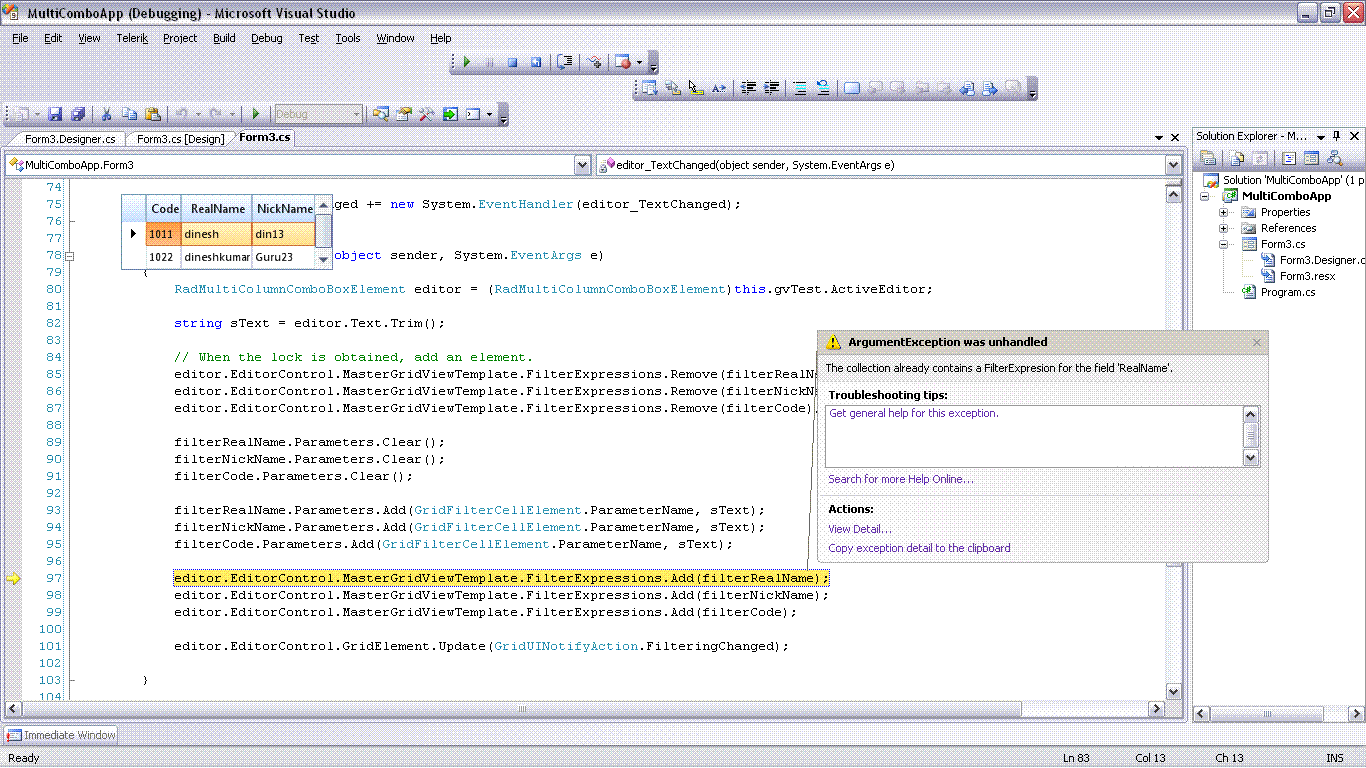This screenshot has width=1366, height=768.
Task: Open the Telerik menu
Action: [x=132, y=38]
